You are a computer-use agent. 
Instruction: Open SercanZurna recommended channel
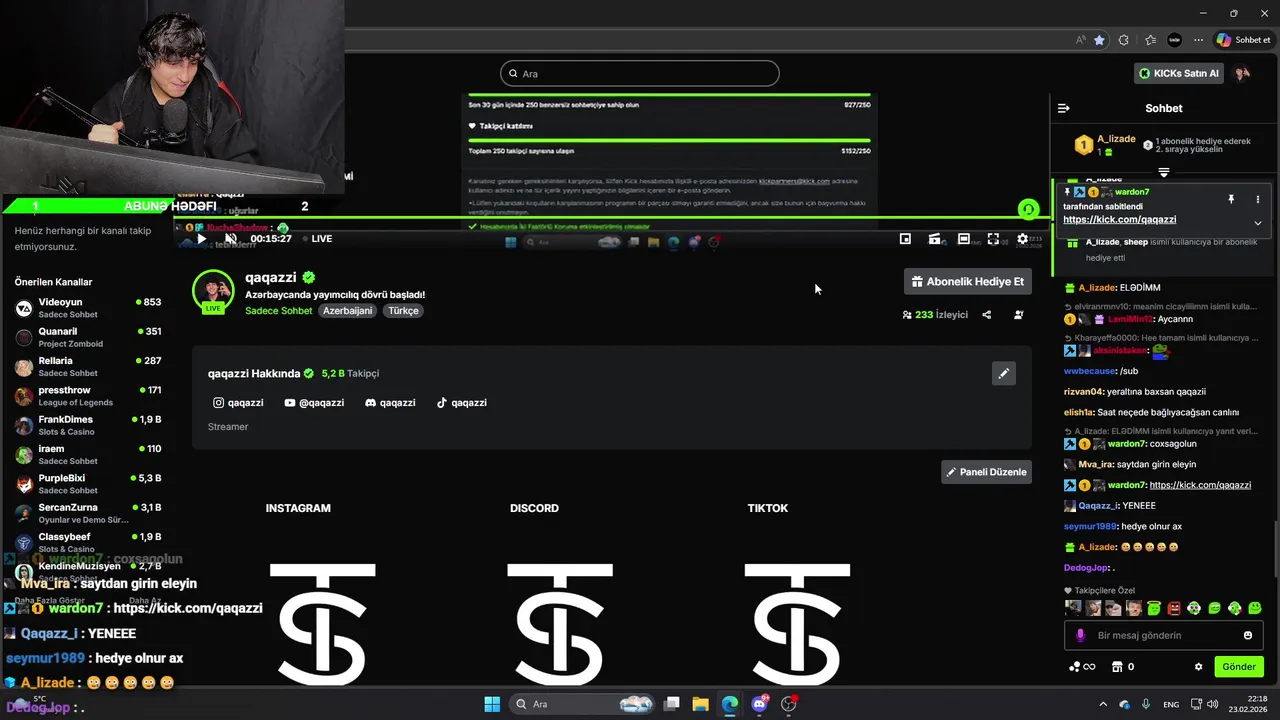[87, 513]
